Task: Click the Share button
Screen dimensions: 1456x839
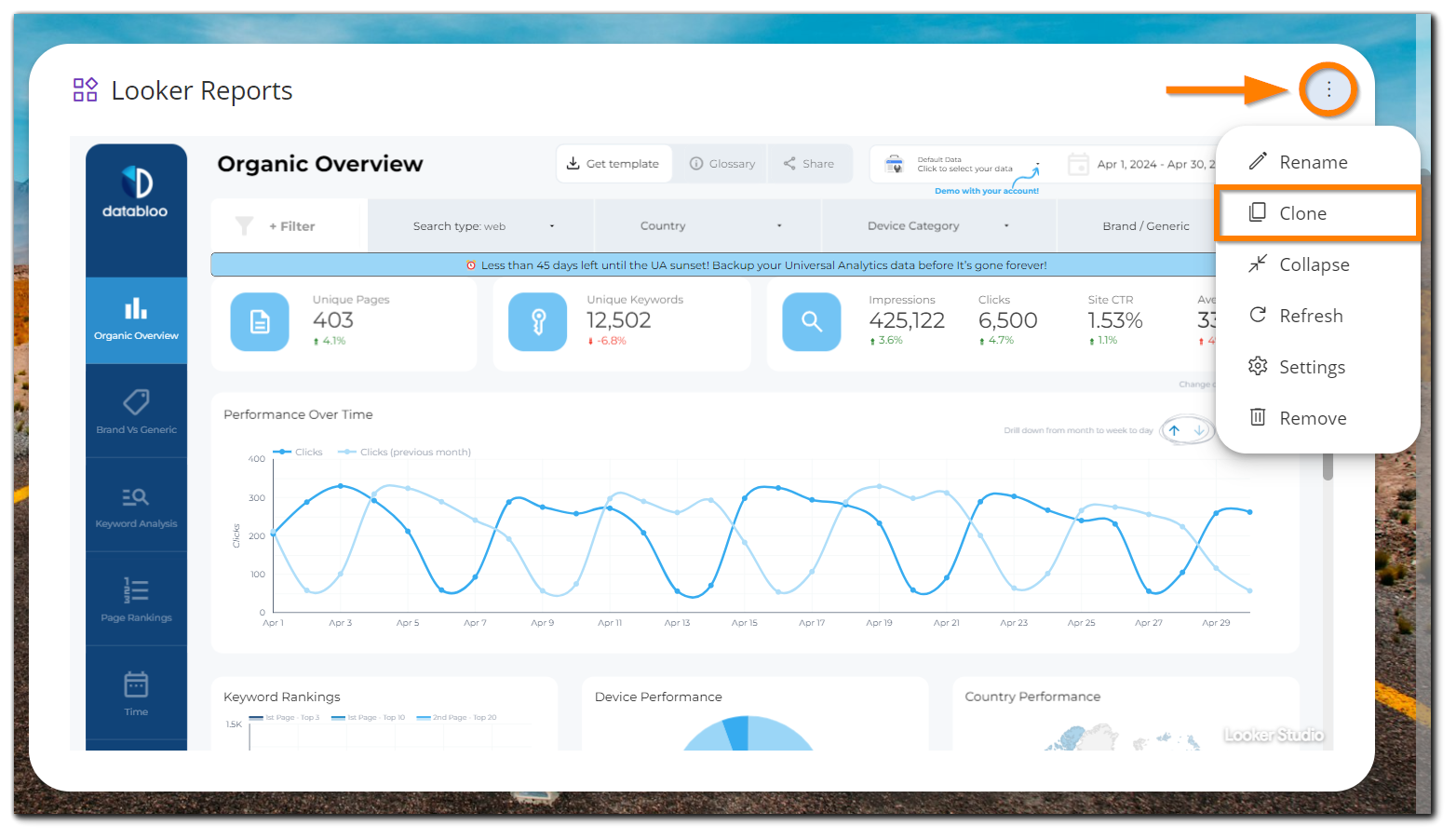Action: pyautogui.click(x=809, y=163)
